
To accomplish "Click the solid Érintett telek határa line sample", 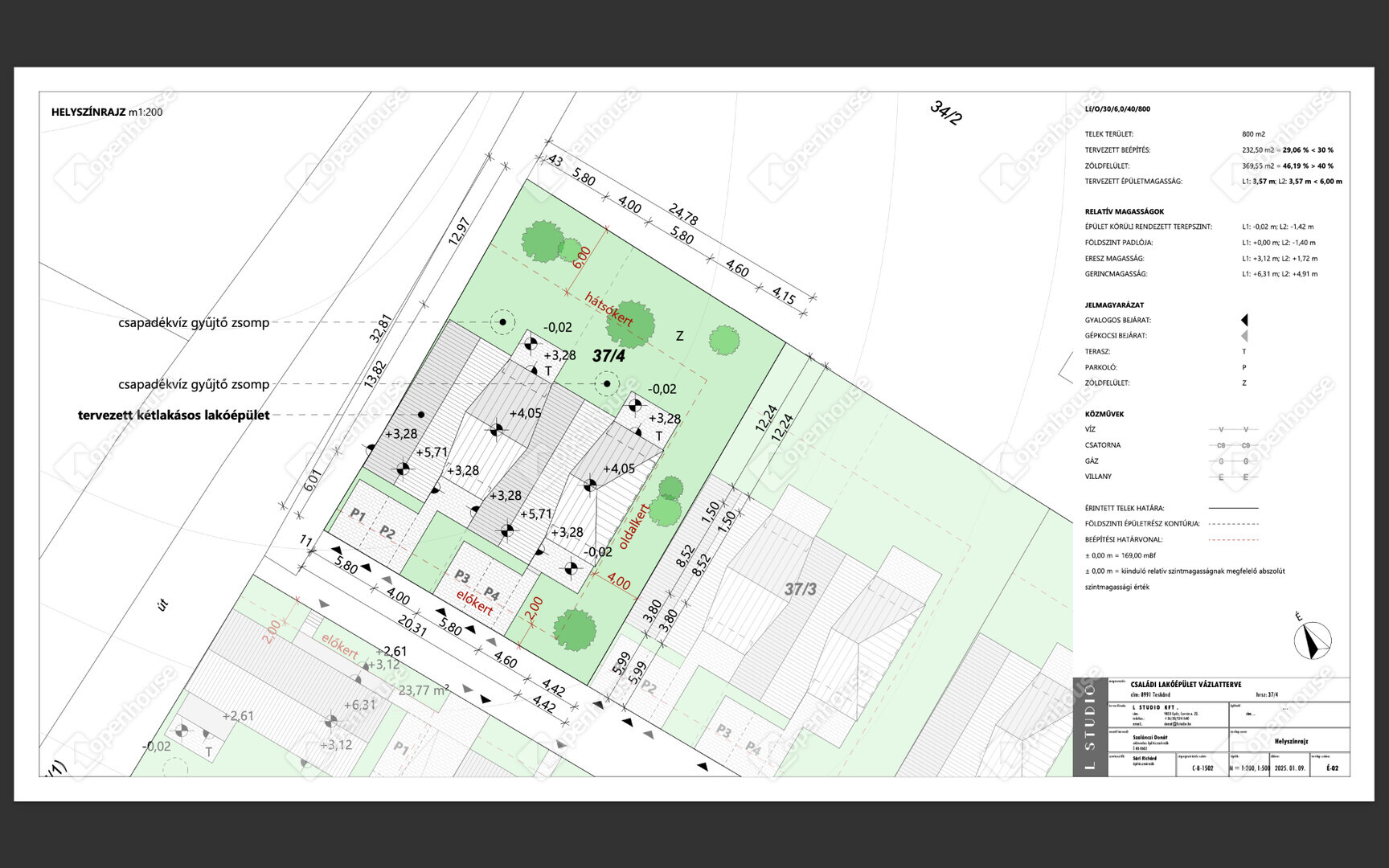I will (1233, 508).
